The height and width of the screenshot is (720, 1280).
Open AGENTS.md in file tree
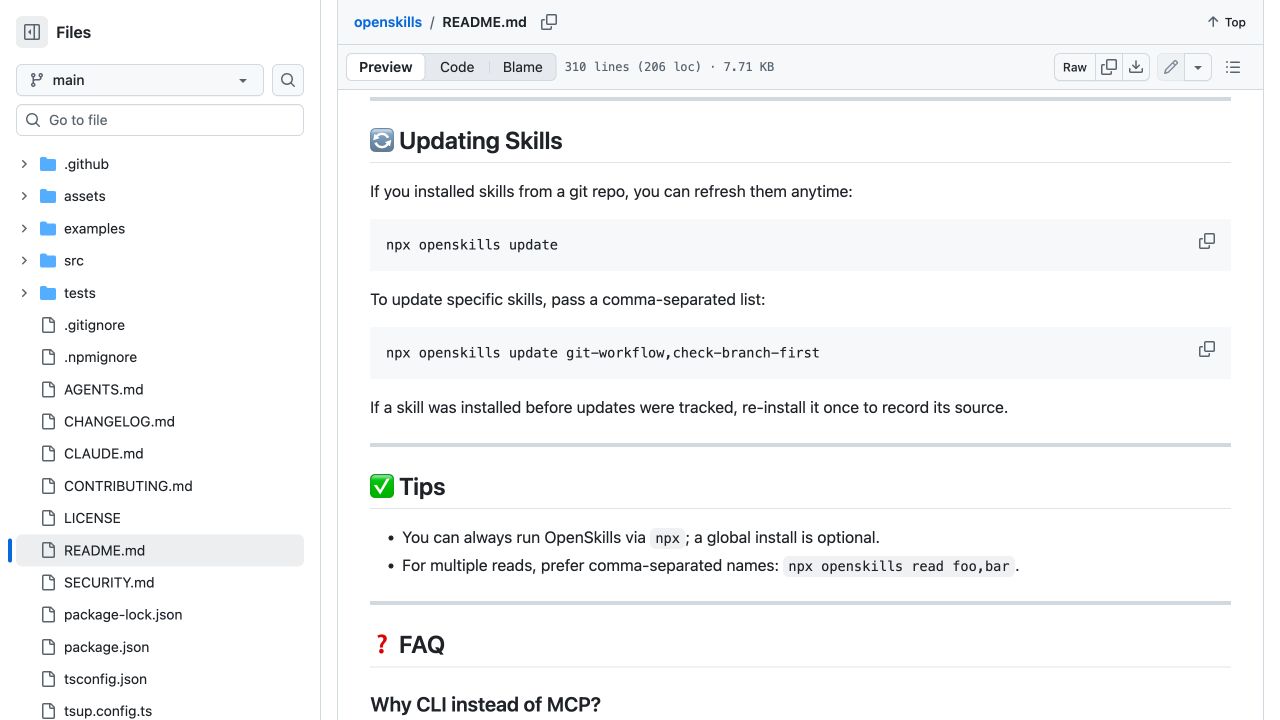click(x=104, y=389)
